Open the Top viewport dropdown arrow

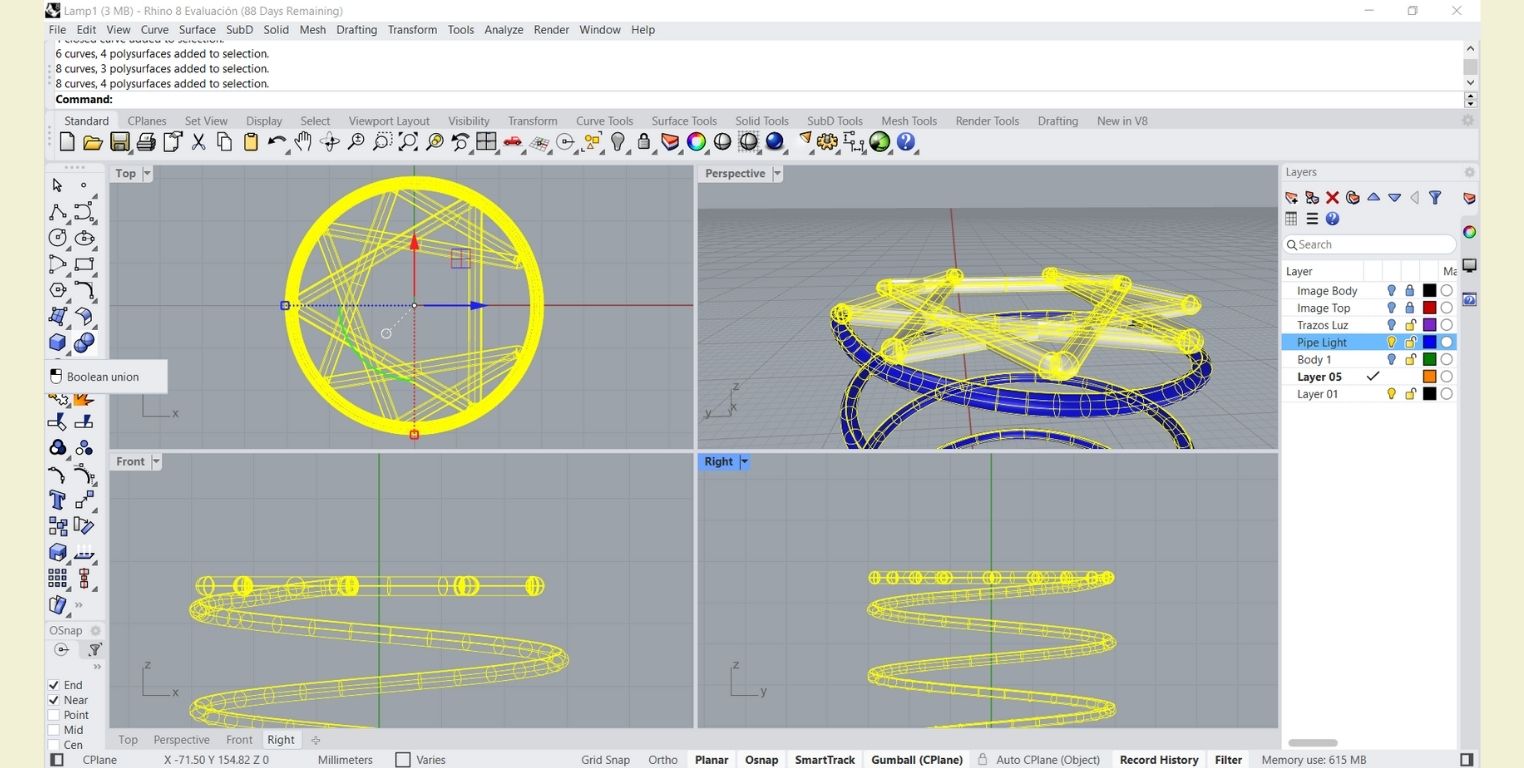[147, 173]
